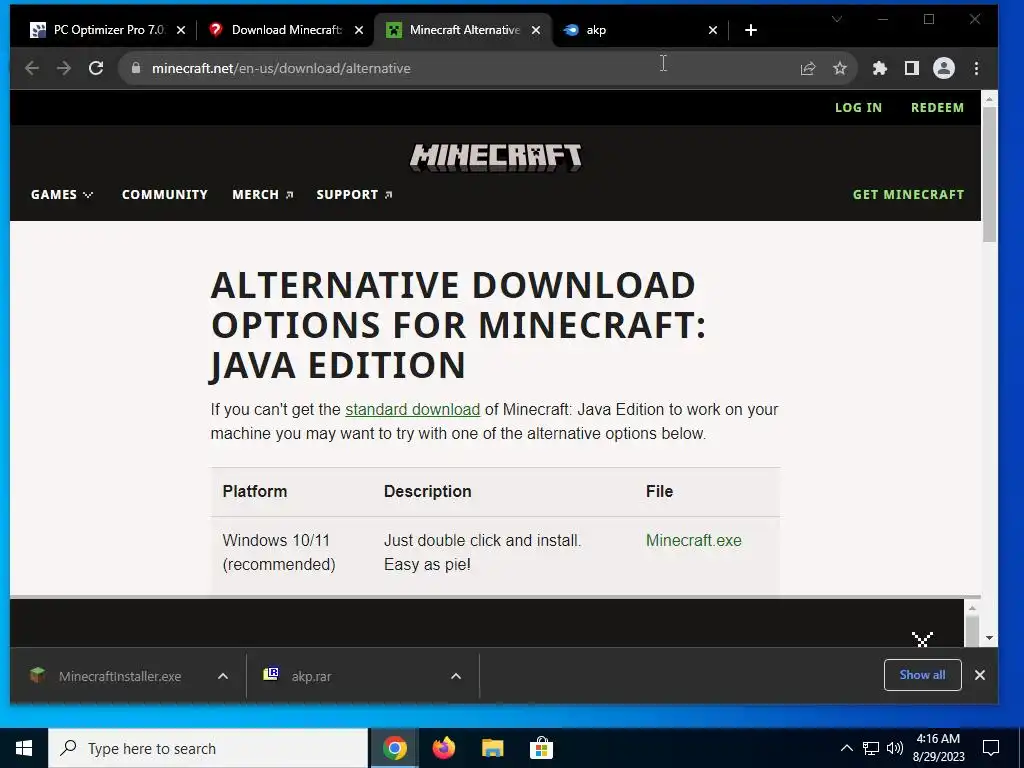Click the address bar URL
Screen dimensions: 1024x768
(281, 68)
